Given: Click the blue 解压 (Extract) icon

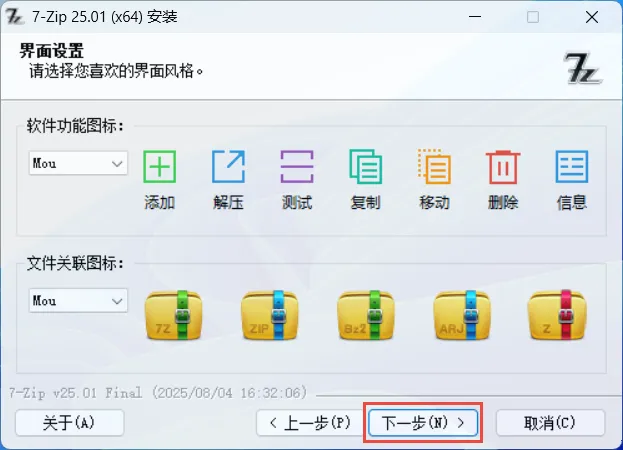Looking at the screenshot, I should (228, 166).
